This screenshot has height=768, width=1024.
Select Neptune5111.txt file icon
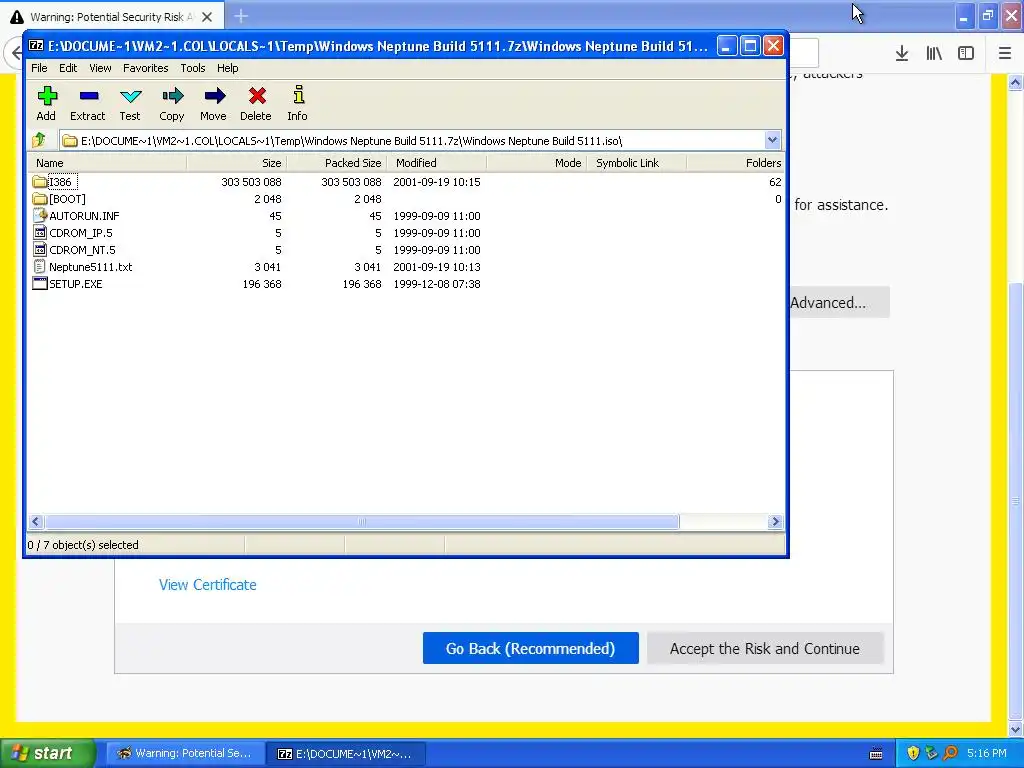point(40,266)
